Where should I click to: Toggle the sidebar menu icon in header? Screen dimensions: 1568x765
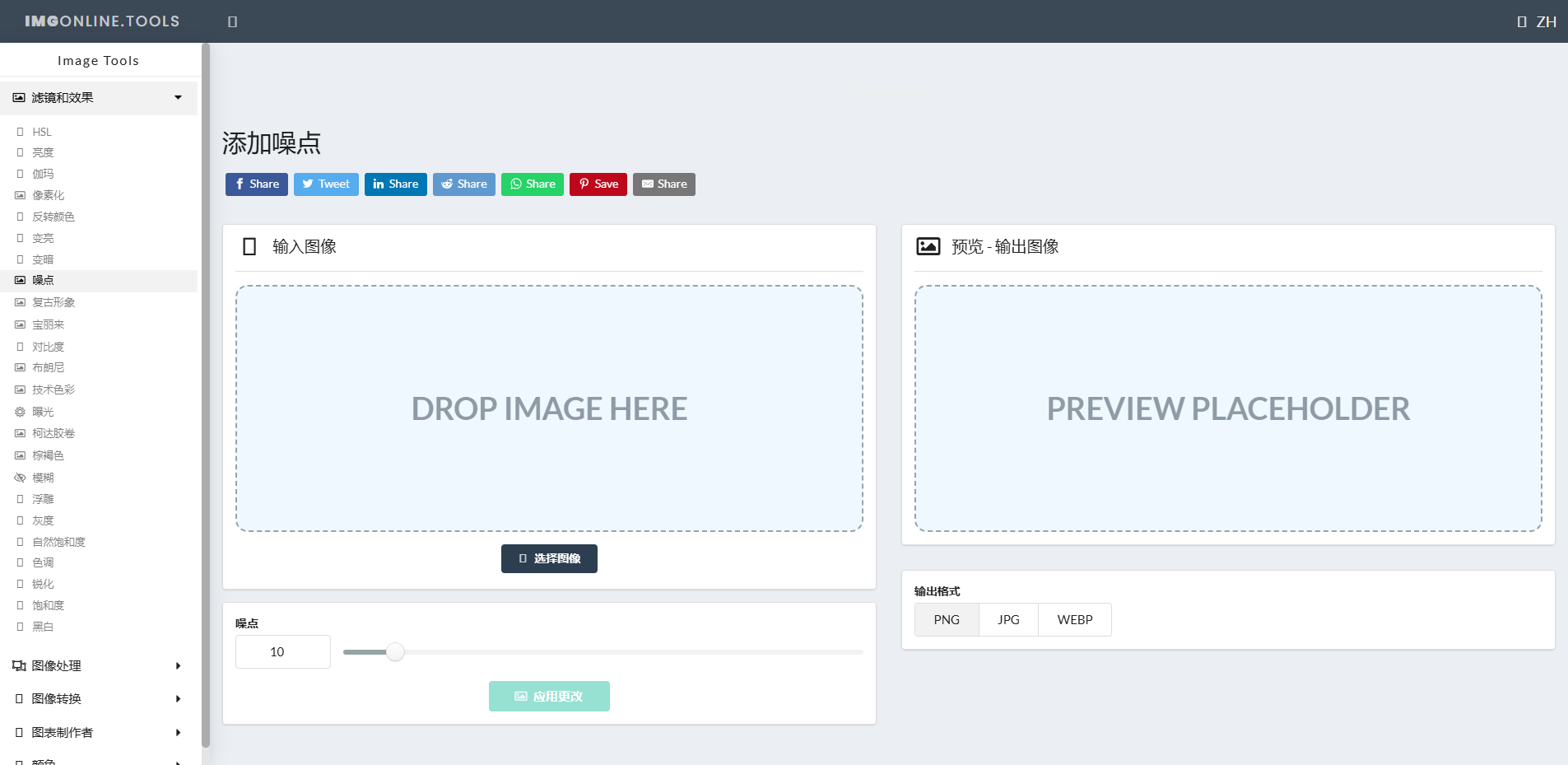coord(233,21)
